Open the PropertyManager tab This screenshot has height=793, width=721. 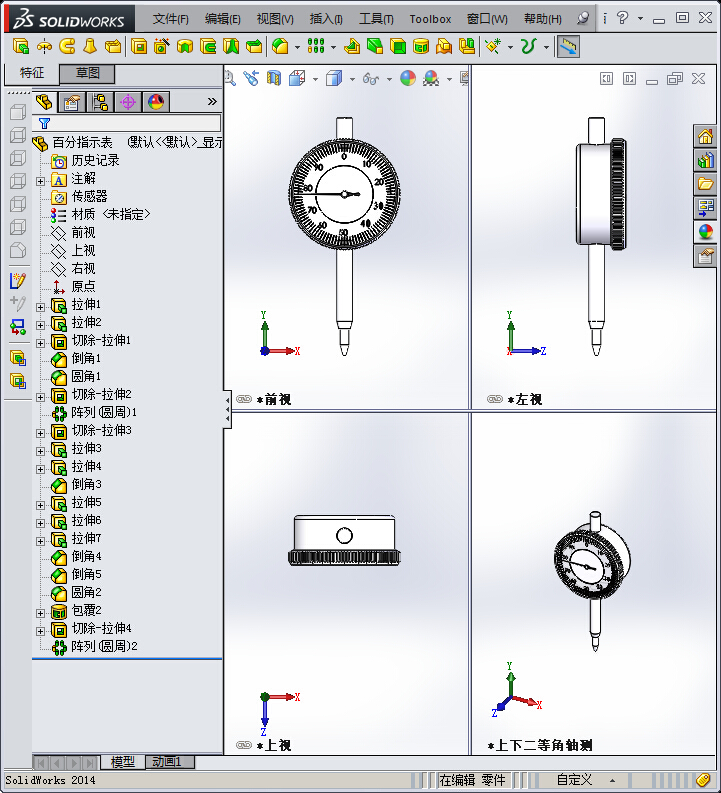pyautogui.click(x=72, y=102)
